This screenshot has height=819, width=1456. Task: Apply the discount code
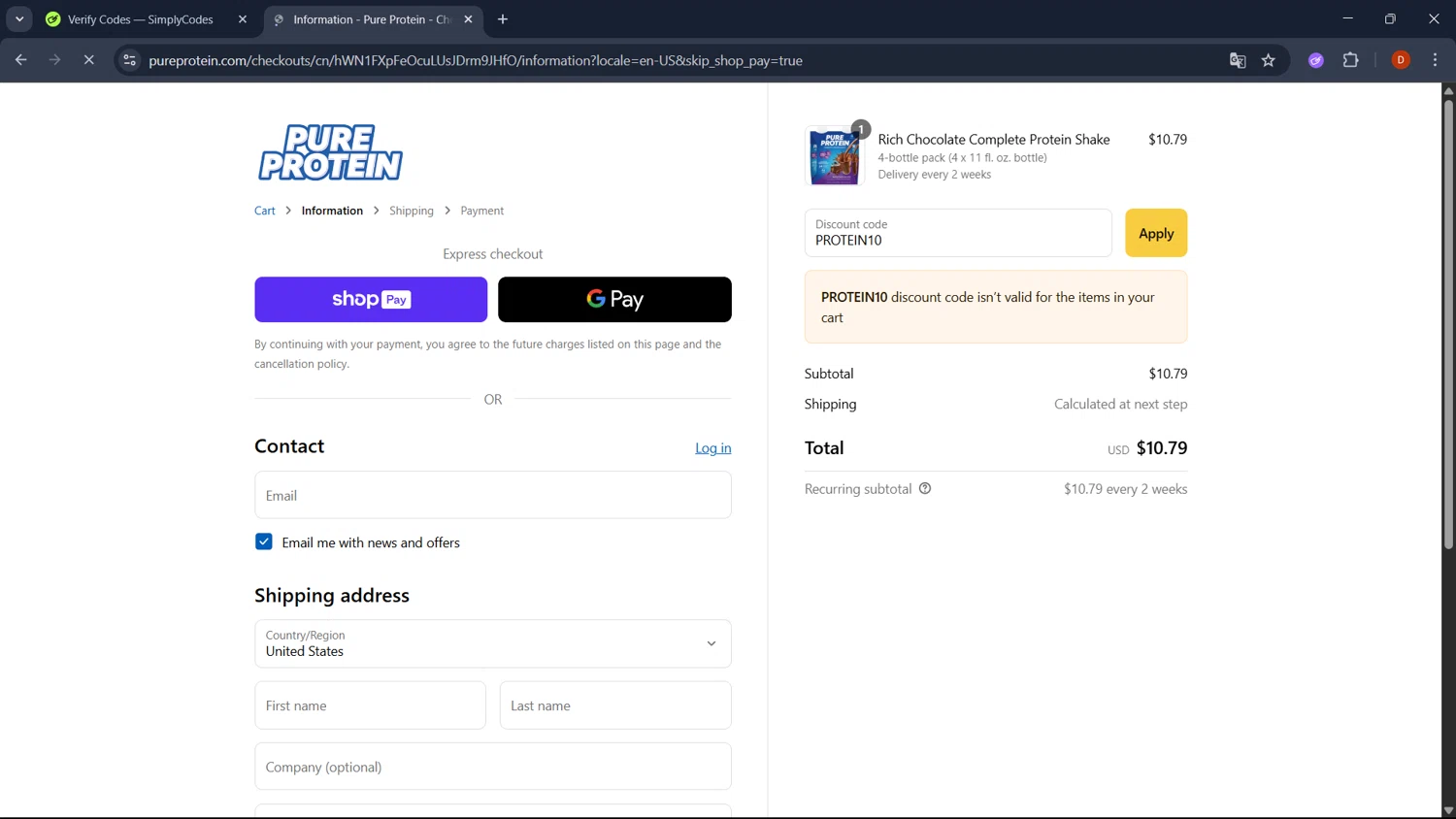(1156, 233)
